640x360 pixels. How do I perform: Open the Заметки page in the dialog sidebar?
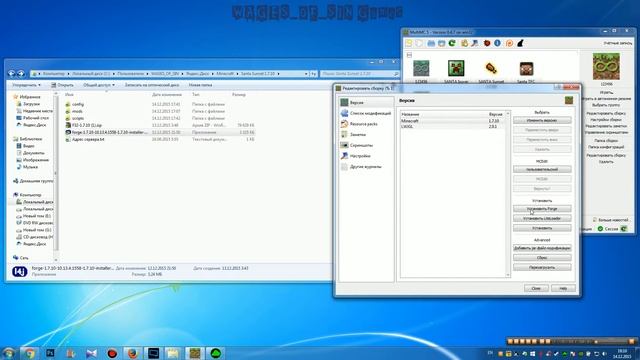click(366, 134)
